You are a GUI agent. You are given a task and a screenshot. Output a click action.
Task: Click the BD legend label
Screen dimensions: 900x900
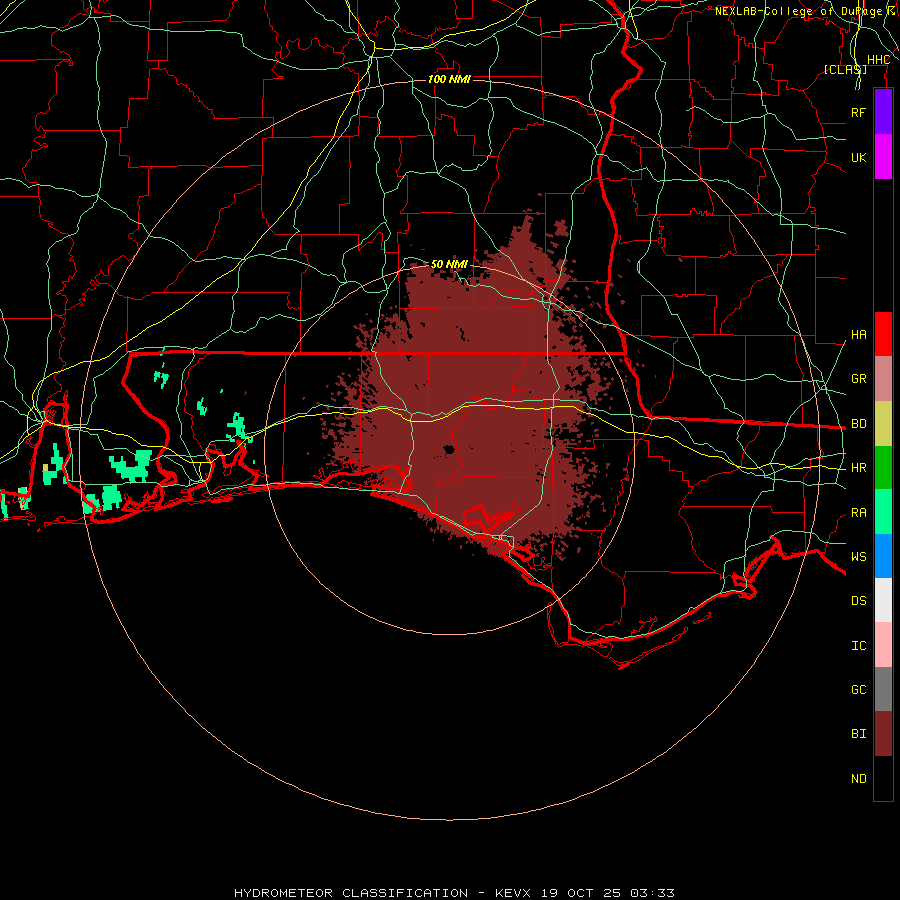click(x=858, y=424)
